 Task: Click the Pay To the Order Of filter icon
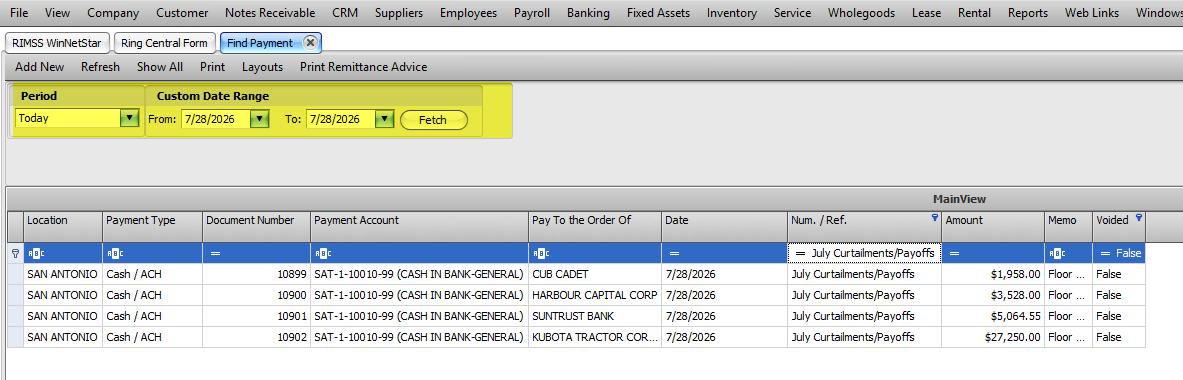[540, 254]
